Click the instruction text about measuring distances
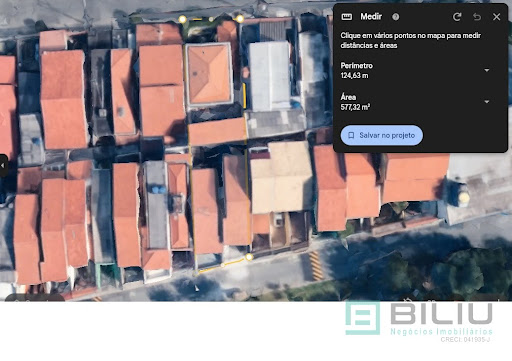This screenshot has height=361, width=512. tap(411, 40)
